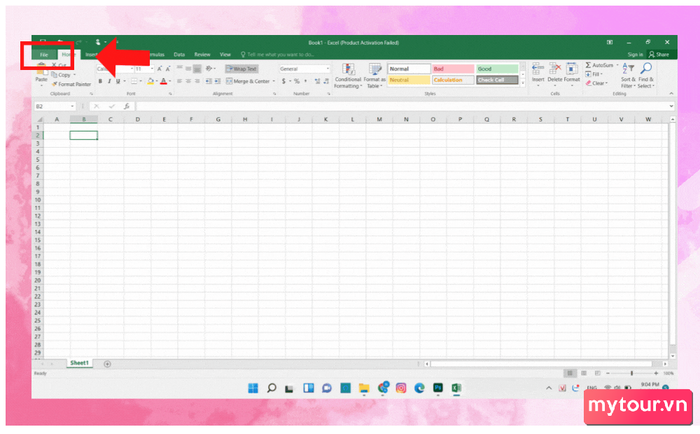Open the Clear dropdown
This screenshot has width=700, height=434.
click(x=596, y=83)
